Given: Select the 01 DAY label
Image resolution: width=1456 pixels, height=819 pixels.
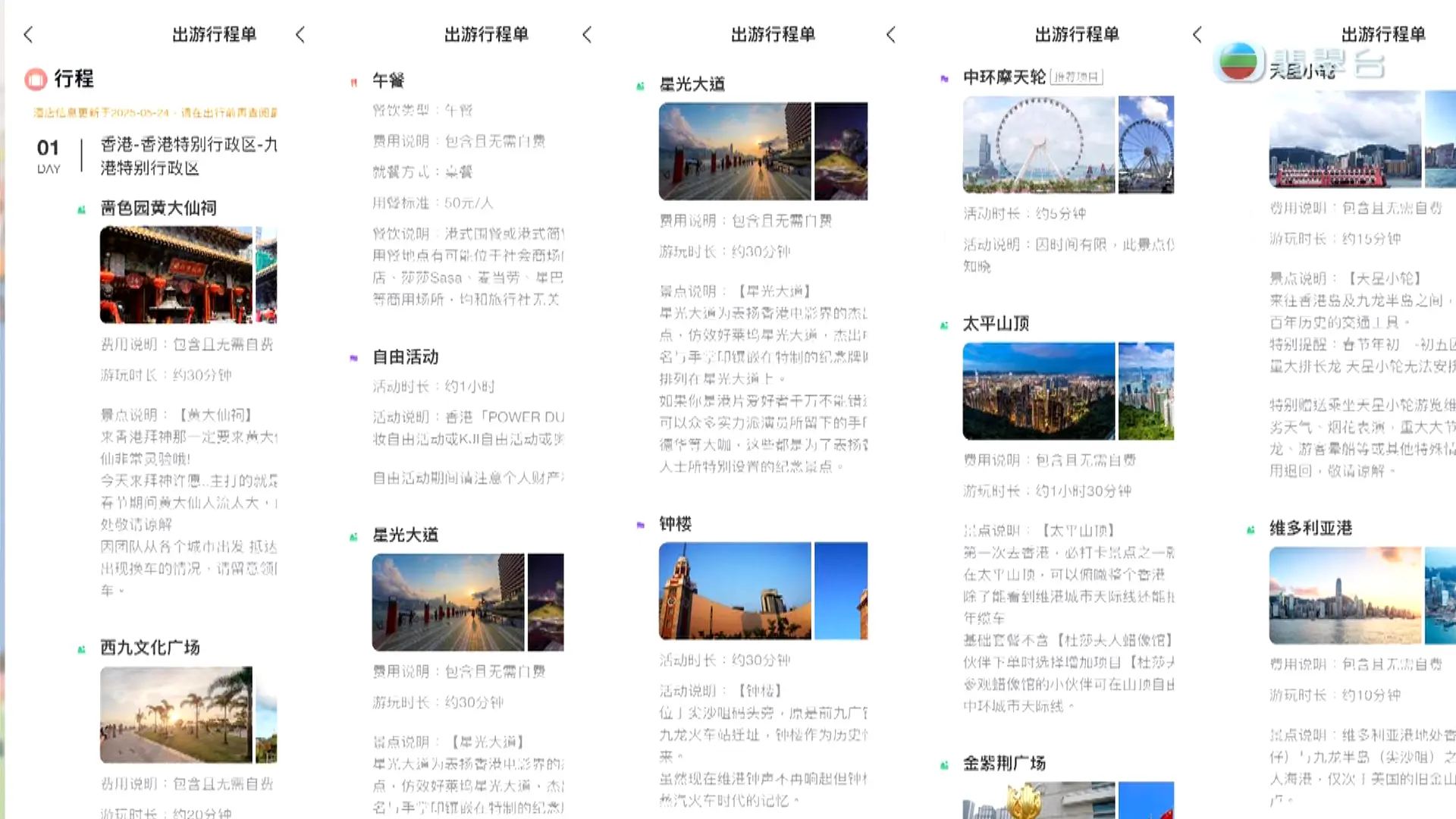Looking at the screenshot, I should pyautogui.click(x=49, y=155).
